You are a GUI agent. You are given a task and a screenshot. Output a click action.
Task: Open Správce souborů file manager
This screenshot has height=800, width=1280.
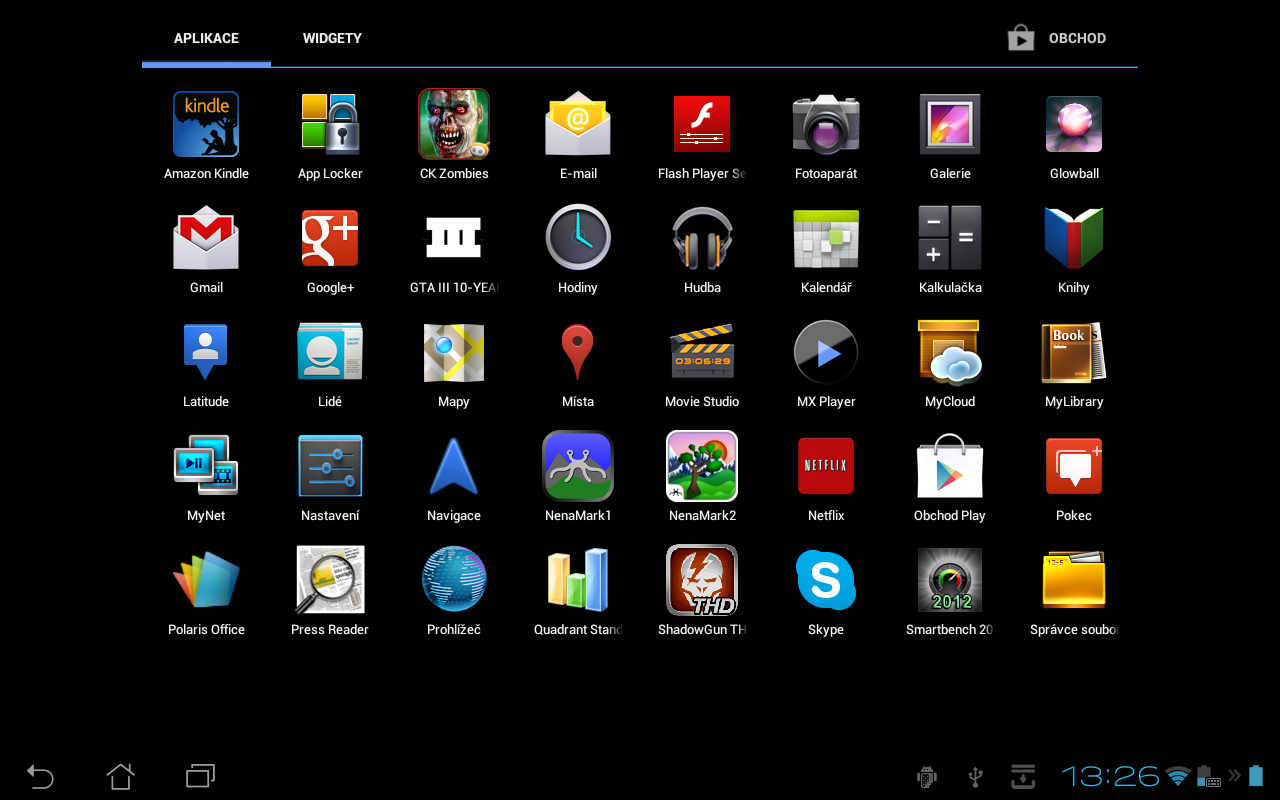(1074, 580)
